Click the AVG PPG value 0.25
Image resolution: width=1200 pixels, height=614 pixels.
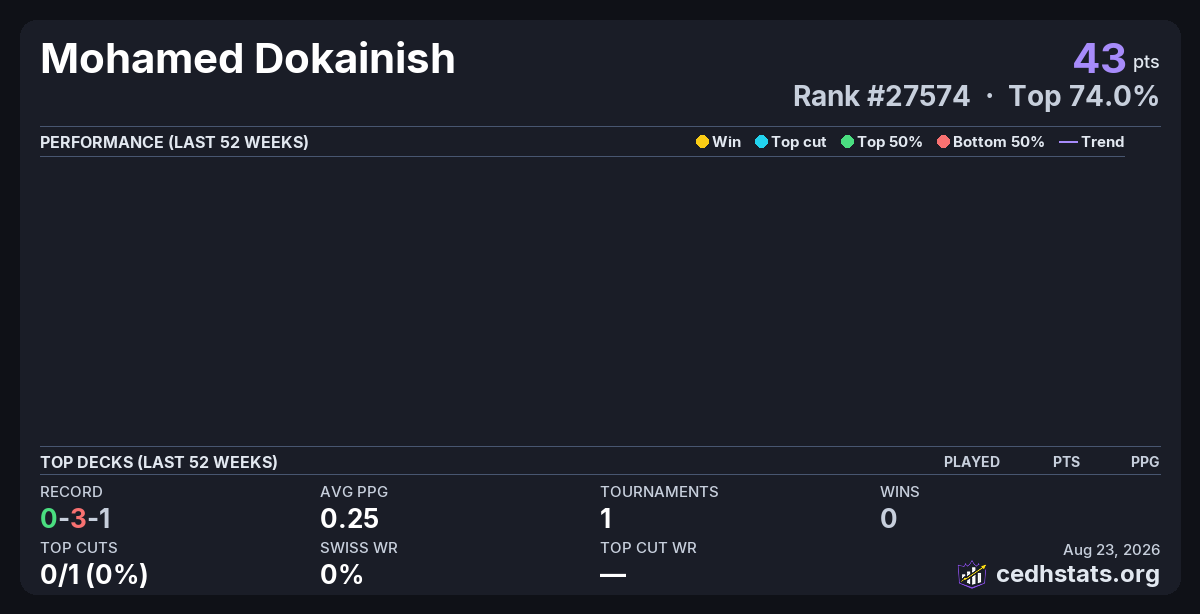[x=349, y=518]
